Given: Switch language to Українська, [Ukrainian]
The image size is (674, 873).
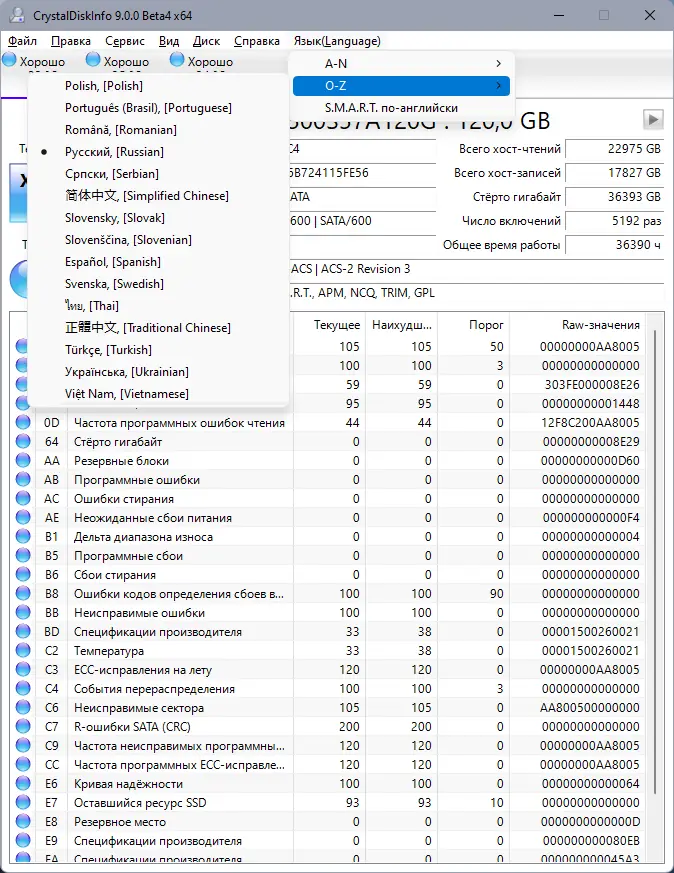Looking at the screenshot, I should click(125, 372).
